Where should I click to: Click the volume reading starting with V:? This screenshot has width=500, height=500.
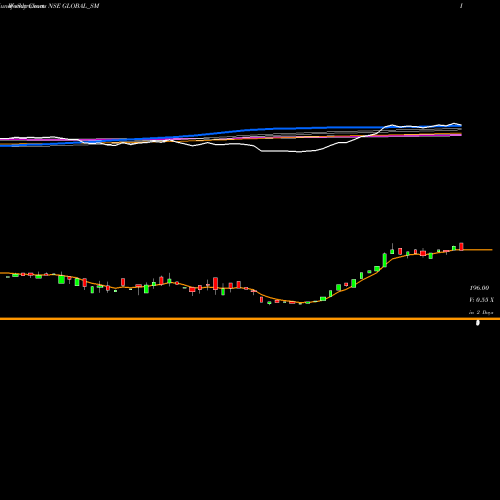pyautogui.click(x=481, y=300)
